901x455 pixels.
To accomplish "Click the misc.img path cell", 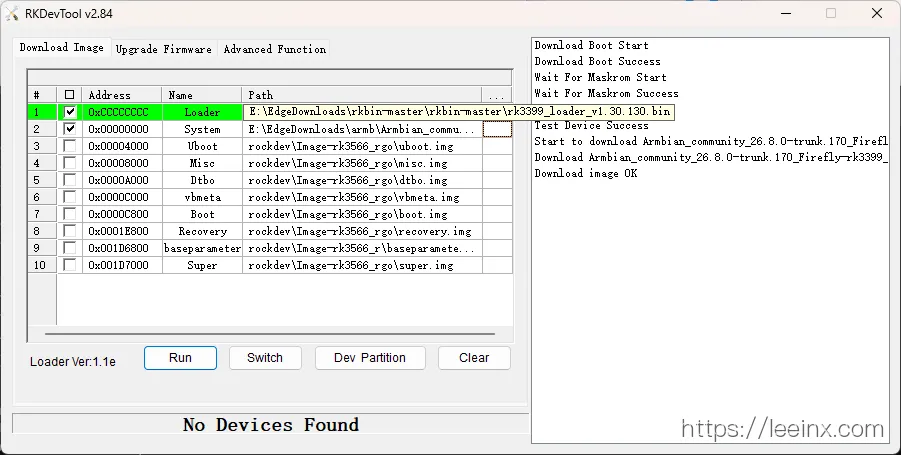I will (x=362, y=163).
